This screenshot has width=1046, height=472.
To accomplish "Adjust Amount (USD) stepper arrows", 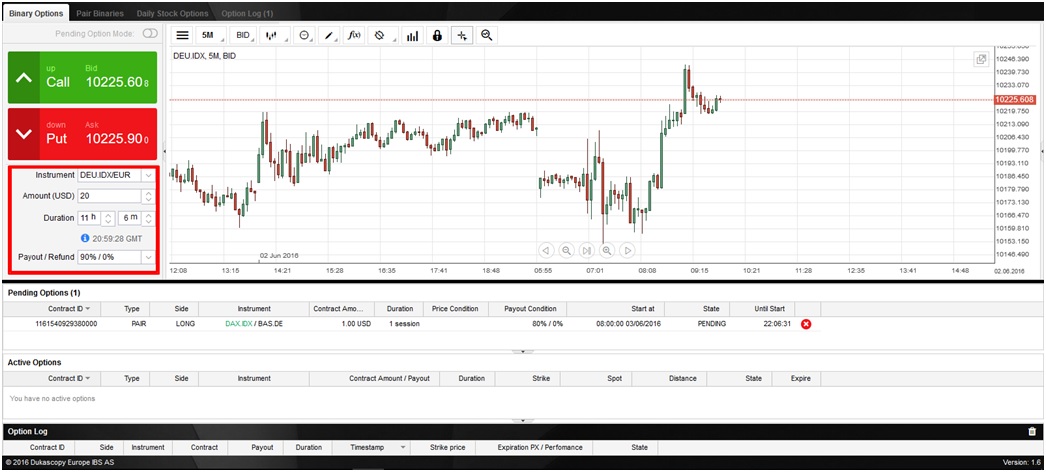I will point(148,197).
